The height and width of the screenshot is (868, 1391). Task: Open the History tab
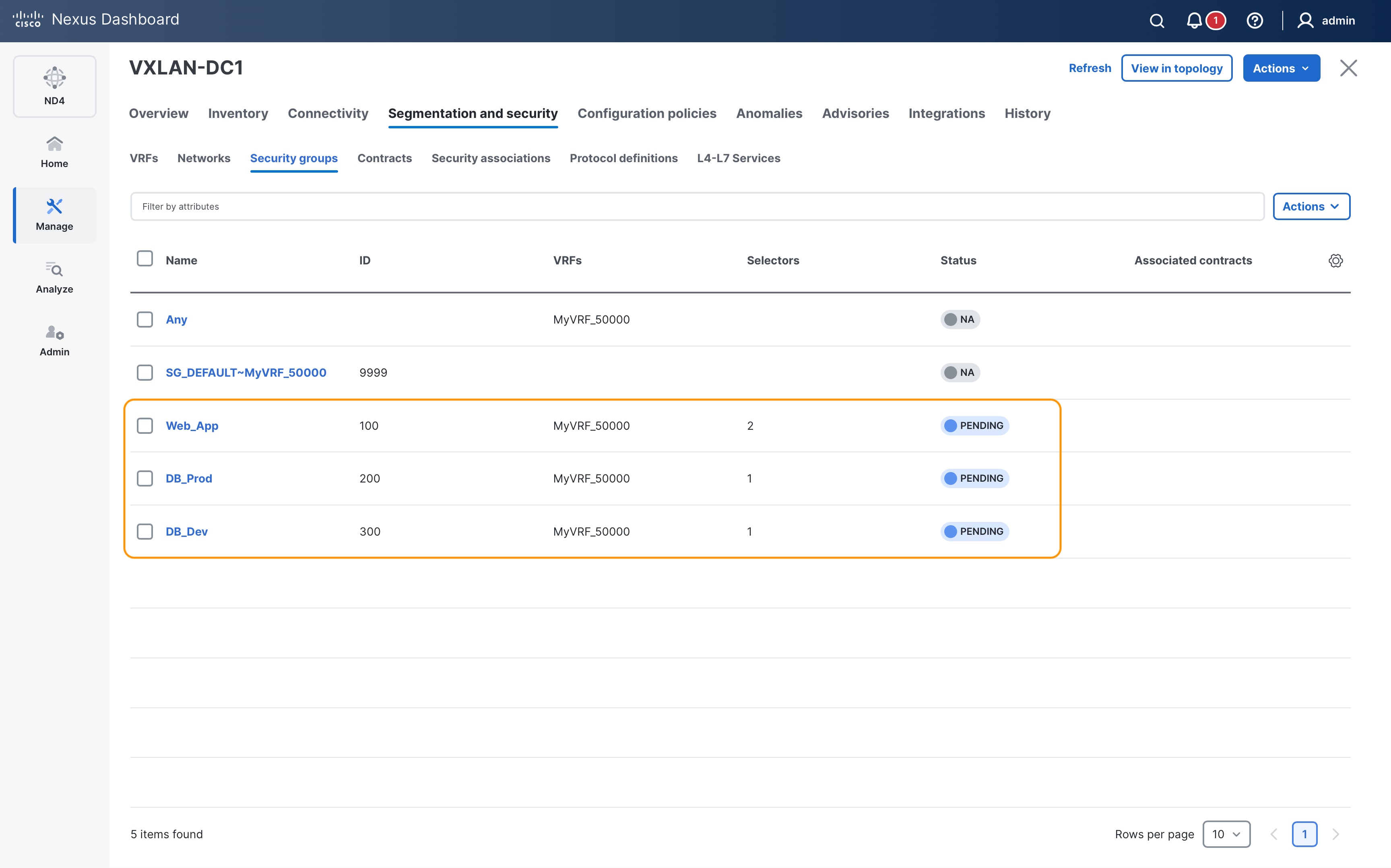pos(1027,113)
